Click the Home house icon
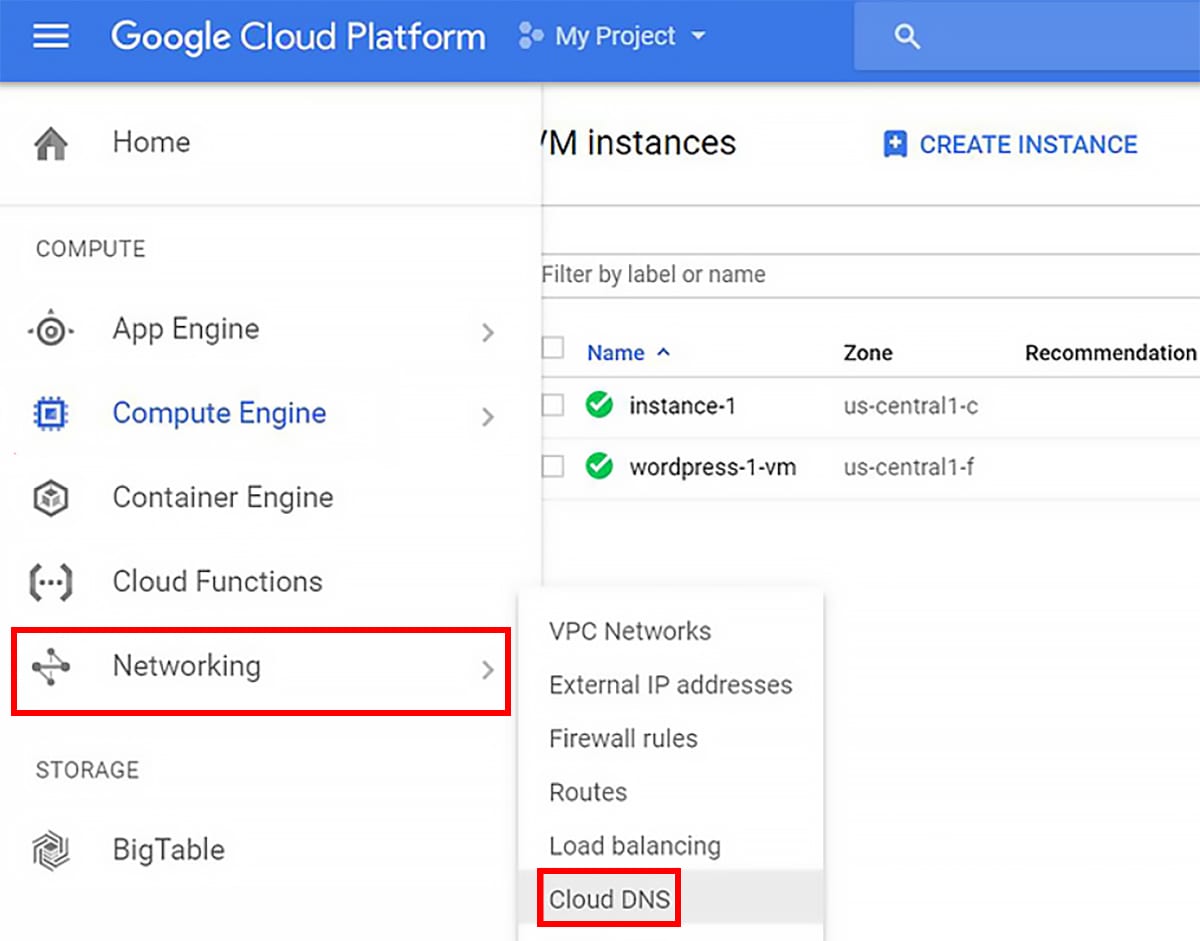The image size is (1200, 941). pos(51,144)
